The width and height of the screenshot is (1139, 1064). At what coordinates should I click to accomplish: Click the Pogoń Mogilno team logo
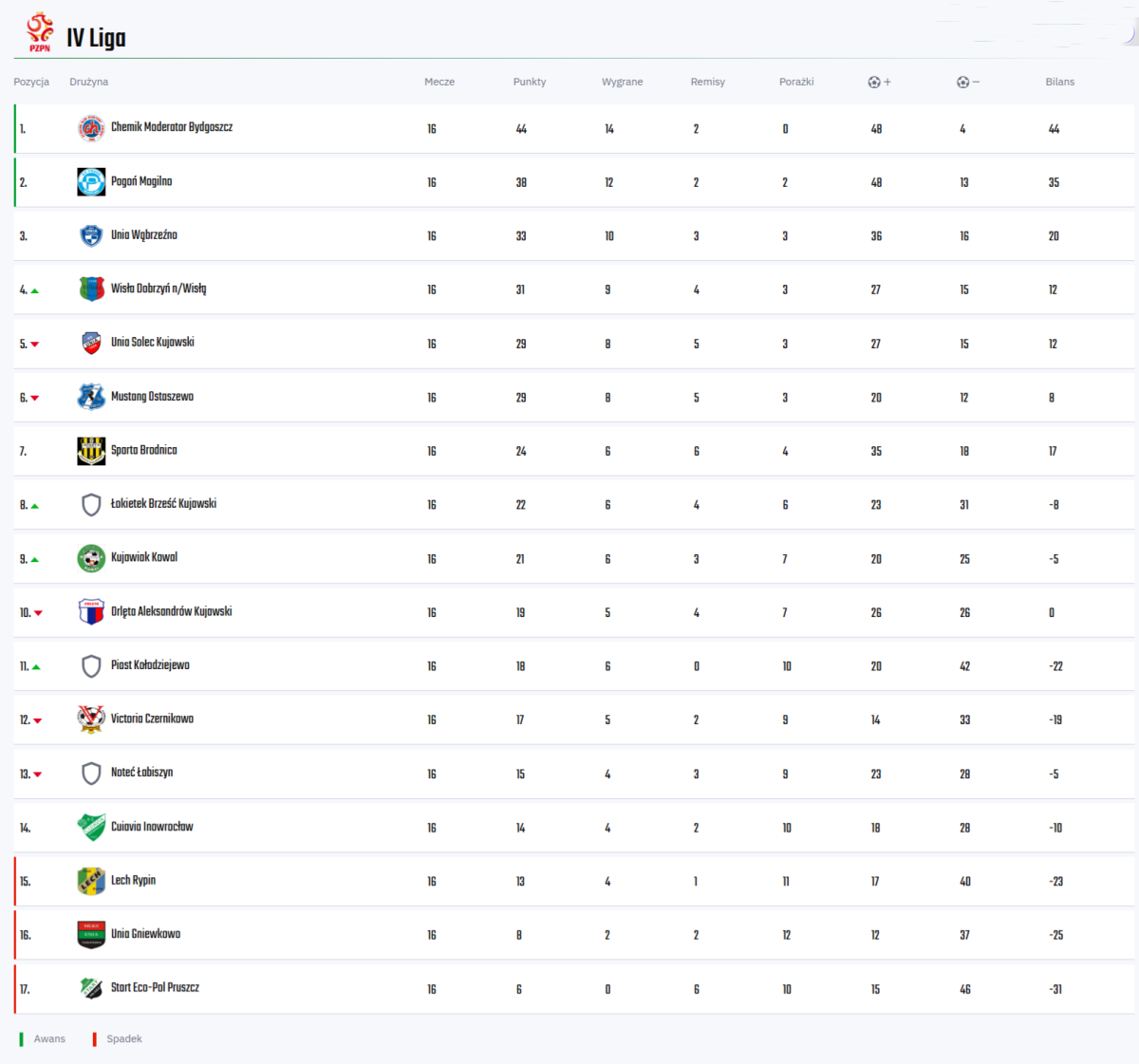pyautogui.click(x=91, y=181)
